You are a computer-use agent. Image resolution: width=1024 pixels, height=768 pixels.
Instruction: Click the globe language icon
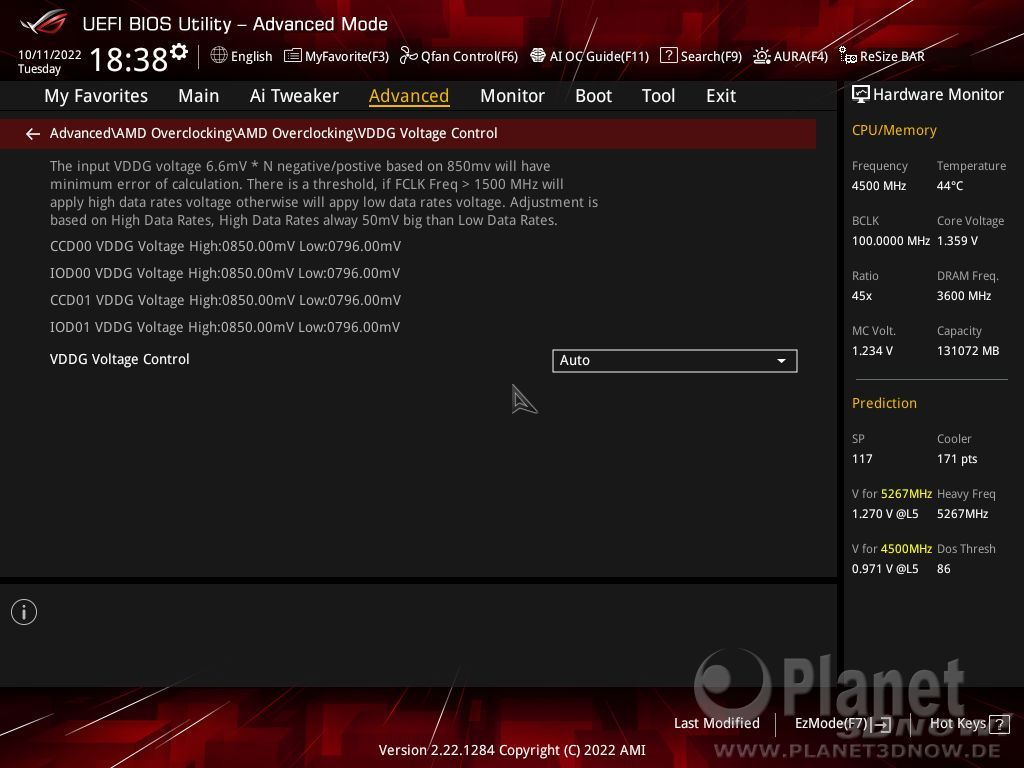[219, 56]
